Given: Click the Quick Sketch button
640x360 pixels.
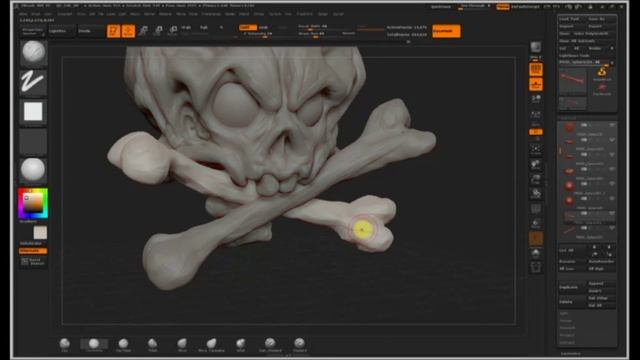Looking at the screenshot, I should pyautogui.click(x=33, y=262).
